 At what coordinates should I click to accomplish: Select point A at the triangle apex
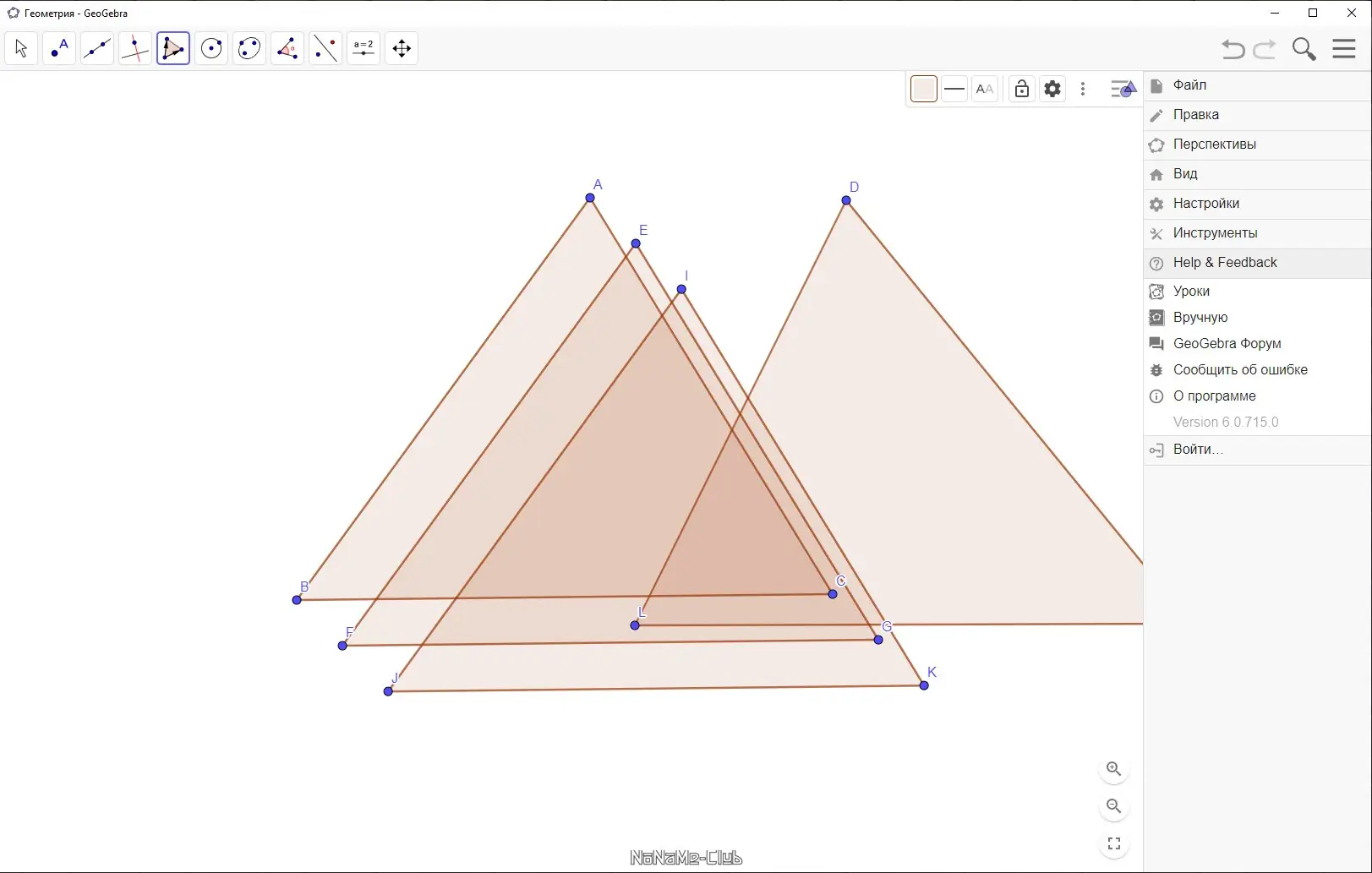590,198
